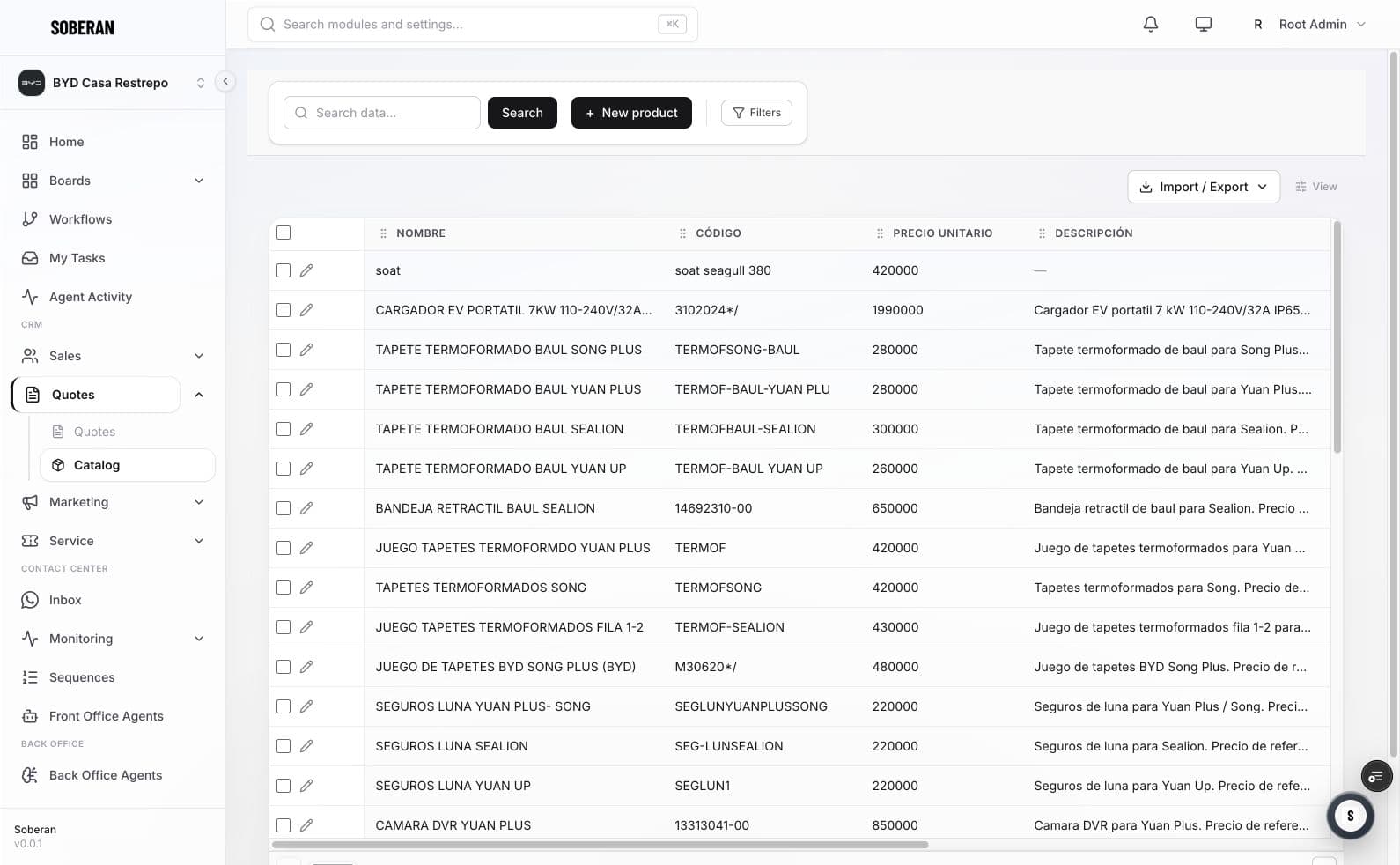Screen dimensions: 1400x865
Task: Open BYD Casa Restrepo workspace switcher
Action: pyautogui.click(x=113, y=83)
